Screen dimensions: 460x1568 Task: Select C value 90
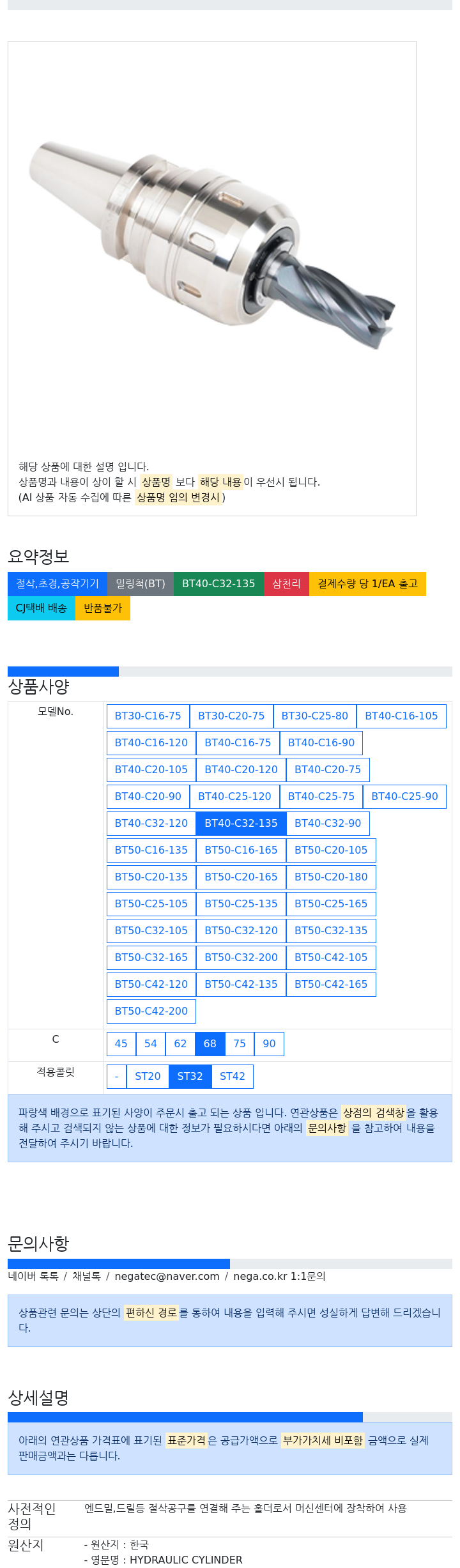coord(269,1043)
